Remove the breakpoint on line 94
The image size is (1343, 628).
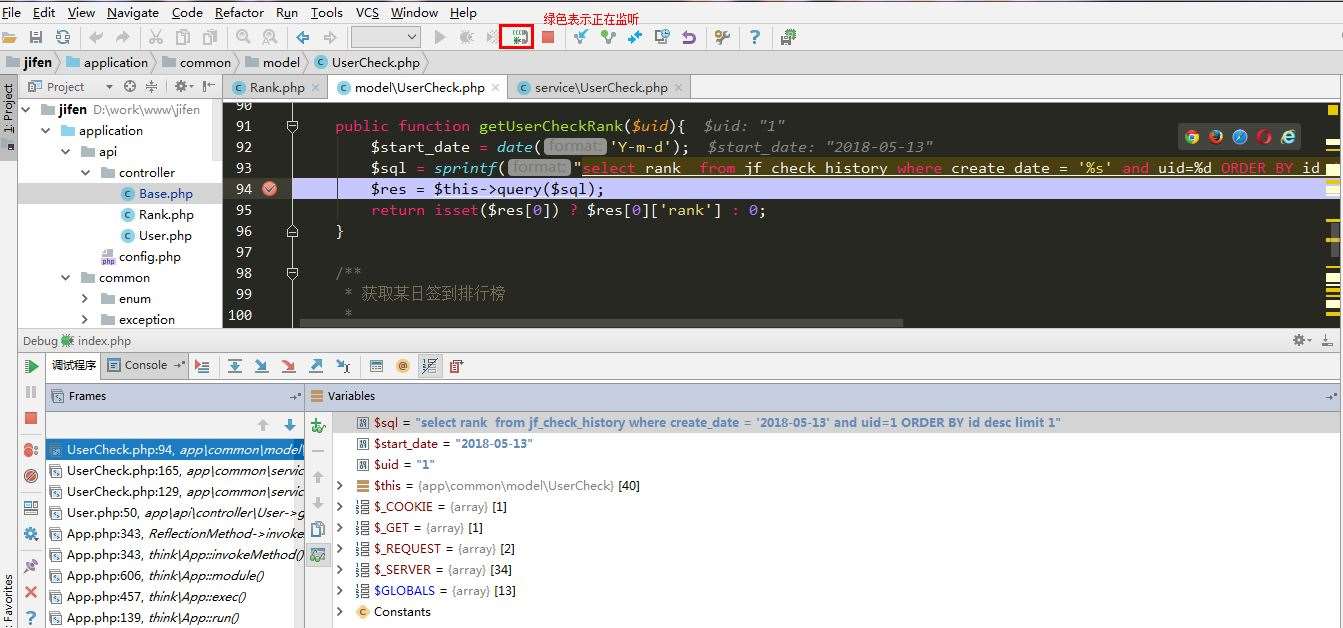(269, 189)
